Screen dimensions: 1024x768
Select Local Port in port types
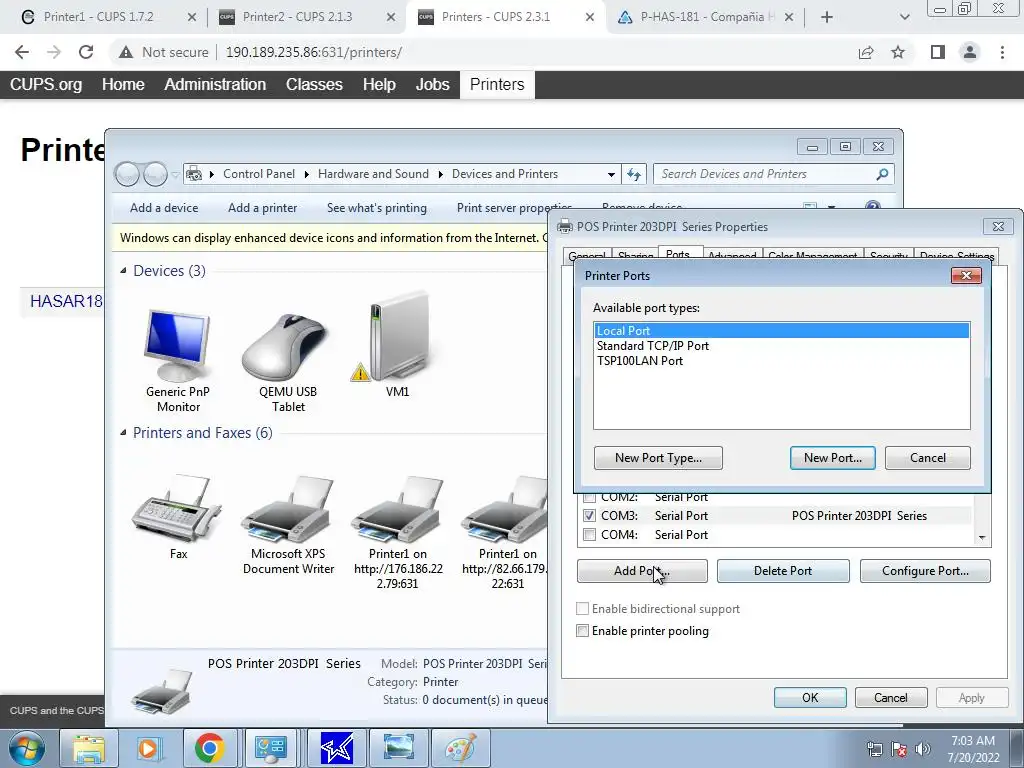point(782,330)
